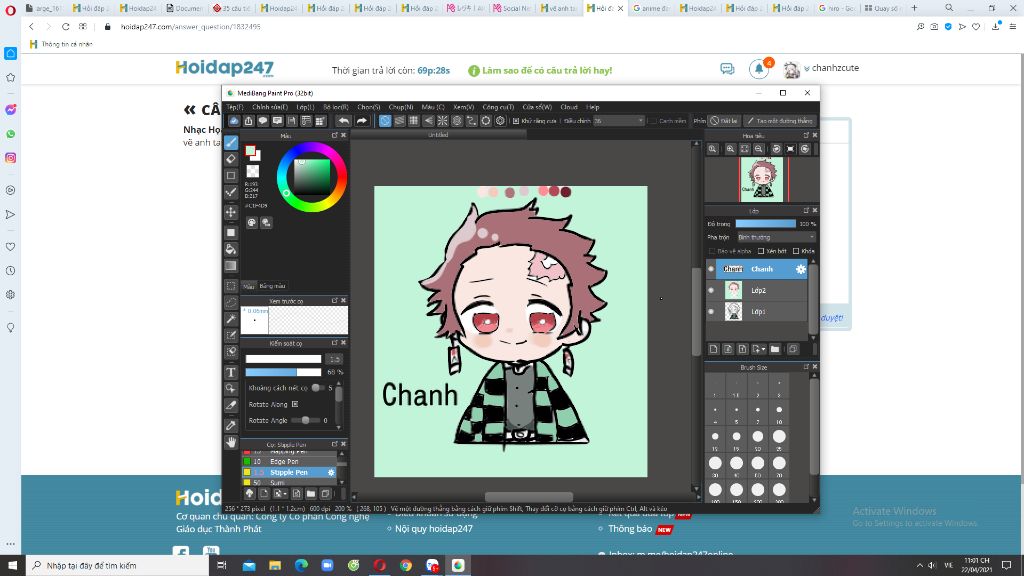The image size is (1024, 576).
Task: Select the Hand pan tool
Action: [x=231, y=442]
